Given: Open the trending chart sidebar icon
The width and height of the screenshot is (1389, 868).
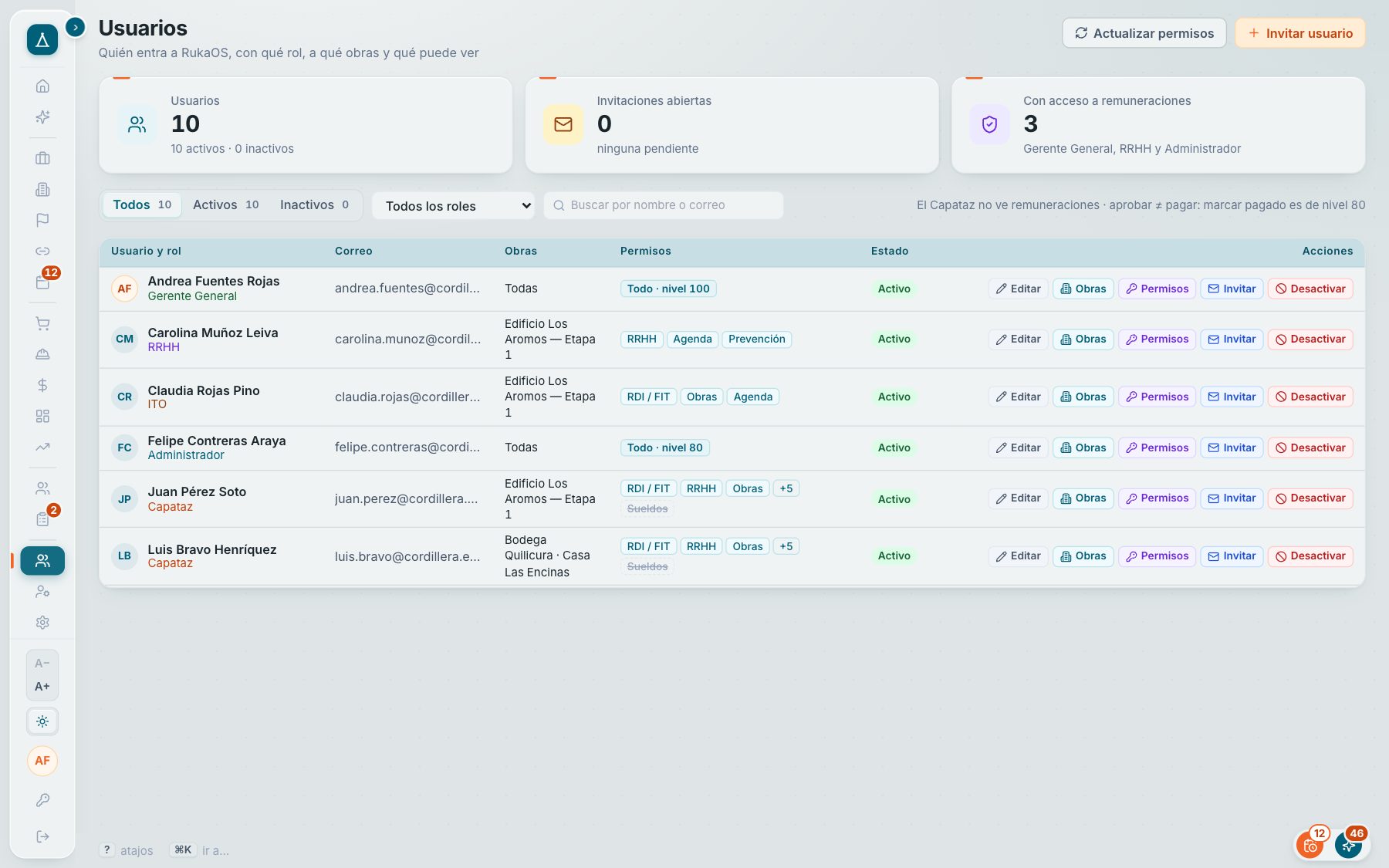Looking at the screenshot, I should pos(42,447).
